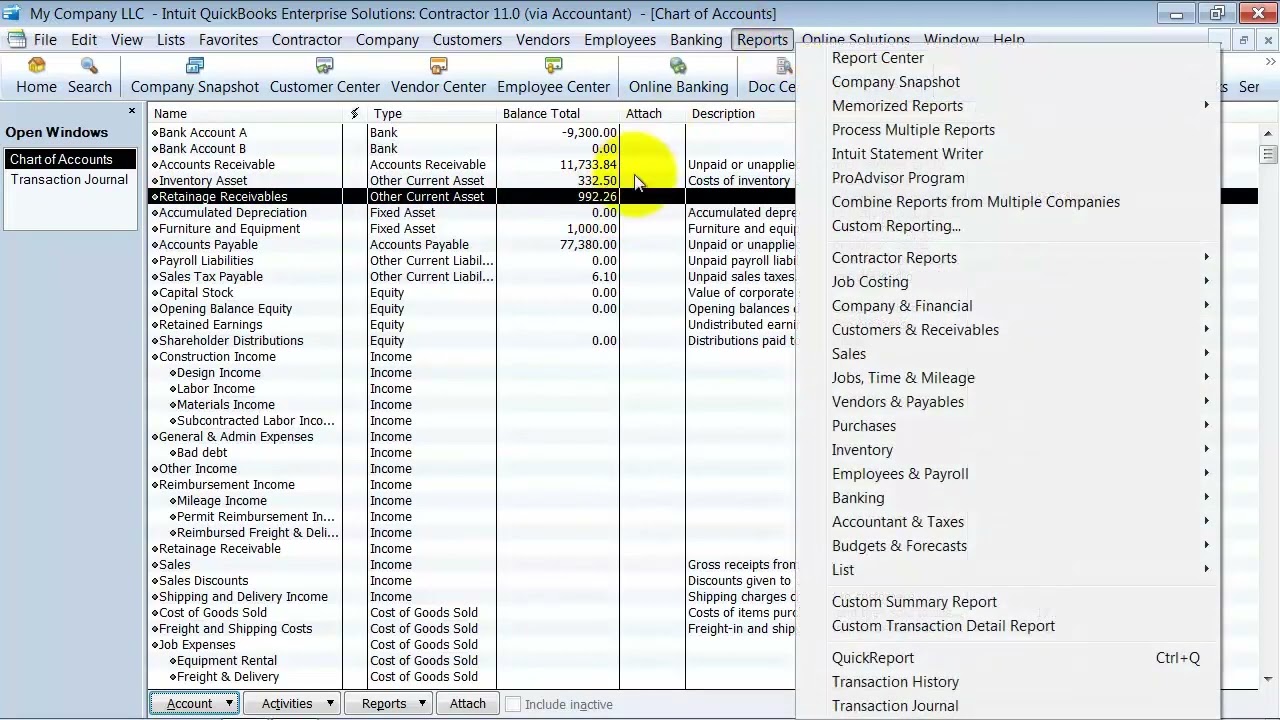The image size is (1280, 720).
Task: Sort by Balance Total column header
Action: [558, 113]
